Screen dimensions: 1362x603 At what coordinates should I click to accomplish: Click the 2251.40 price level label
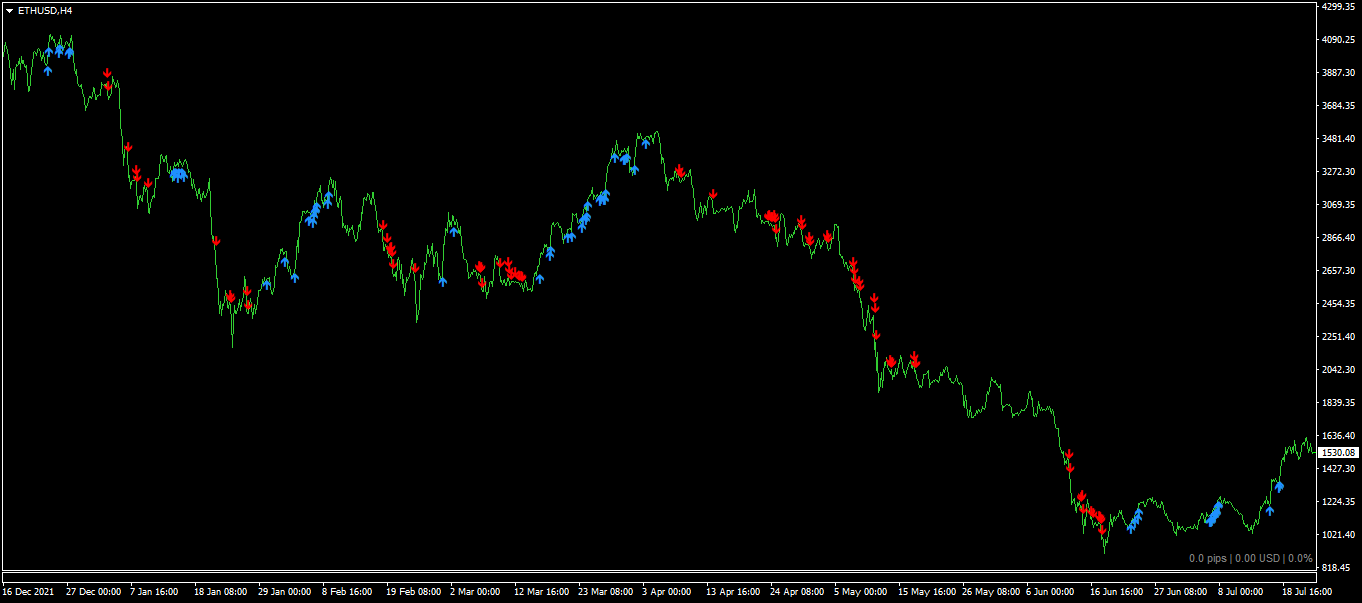pos(1338,337)
